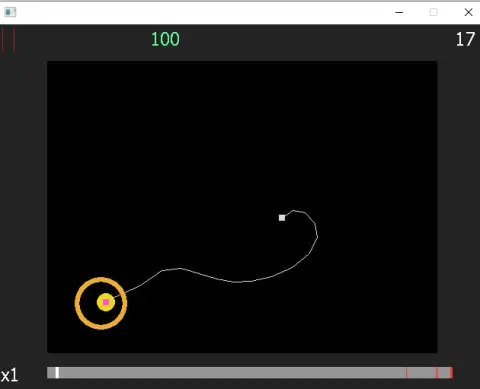Click the gray timeline bar
The image size is (480, 389).
(250, 372)
